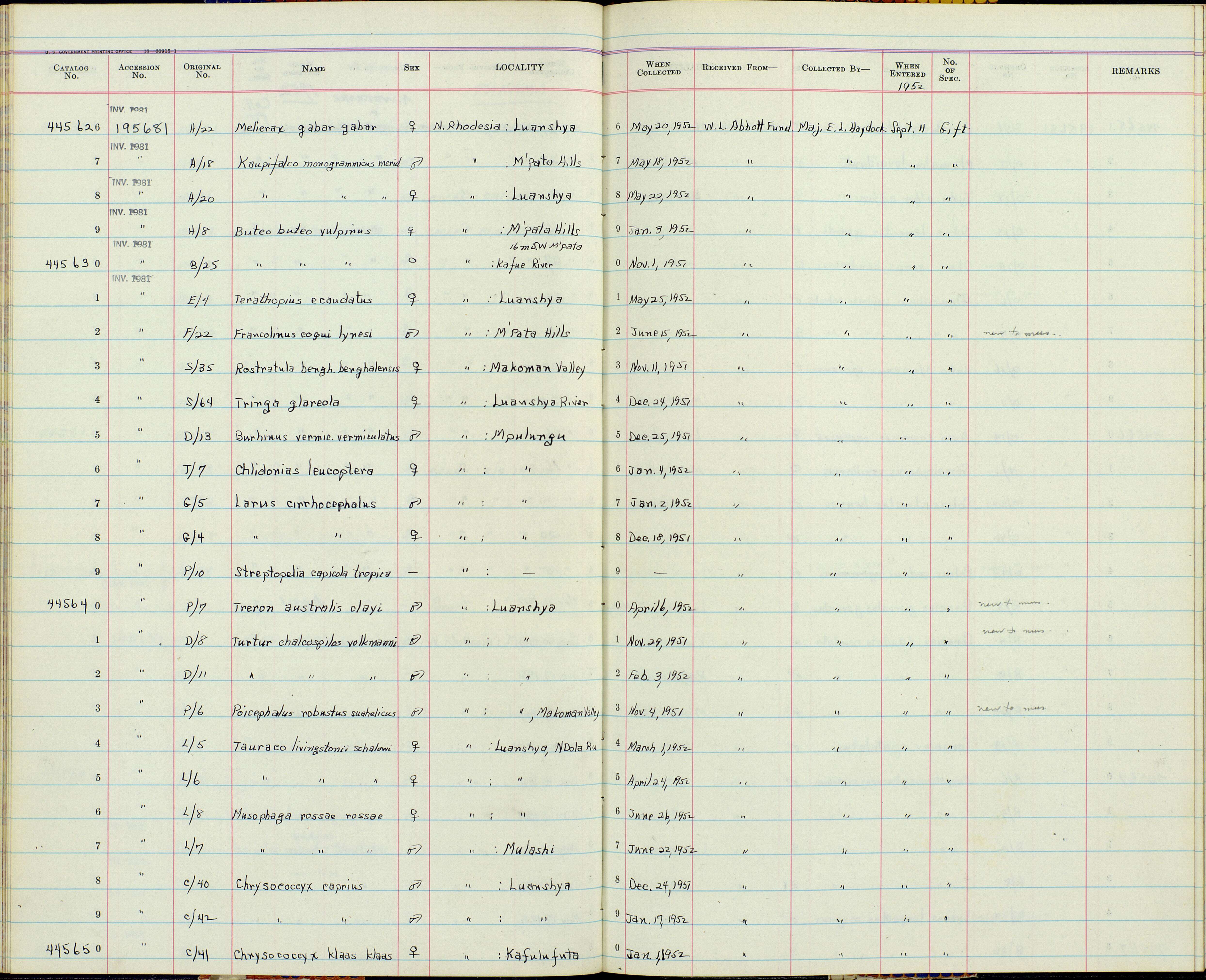Click the 'Received From—' column header

739,68
